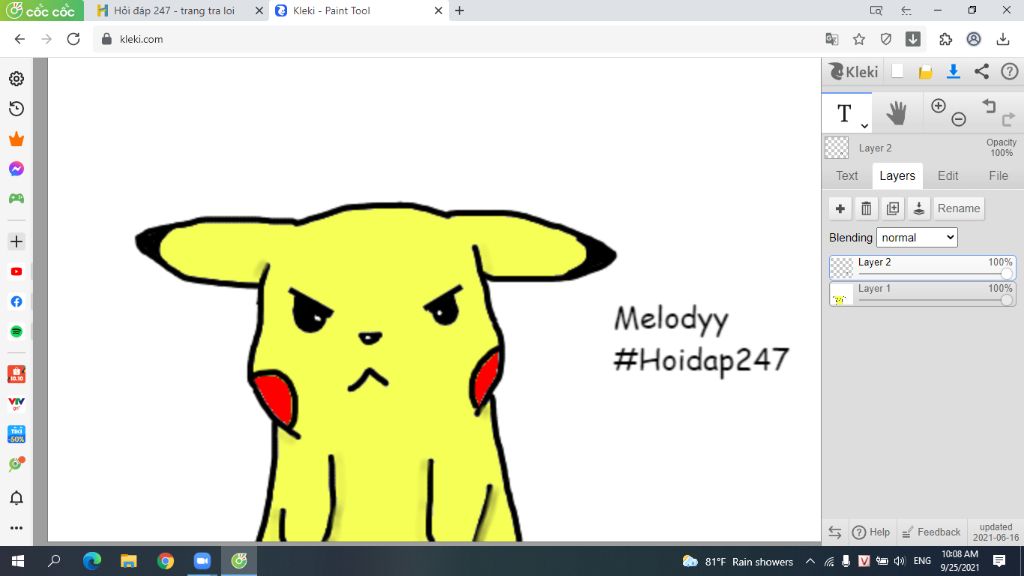This screenshot has height=576, width=1024.
Task: Click the updated 2021-06-16 note
Action: tap(995, 532)
